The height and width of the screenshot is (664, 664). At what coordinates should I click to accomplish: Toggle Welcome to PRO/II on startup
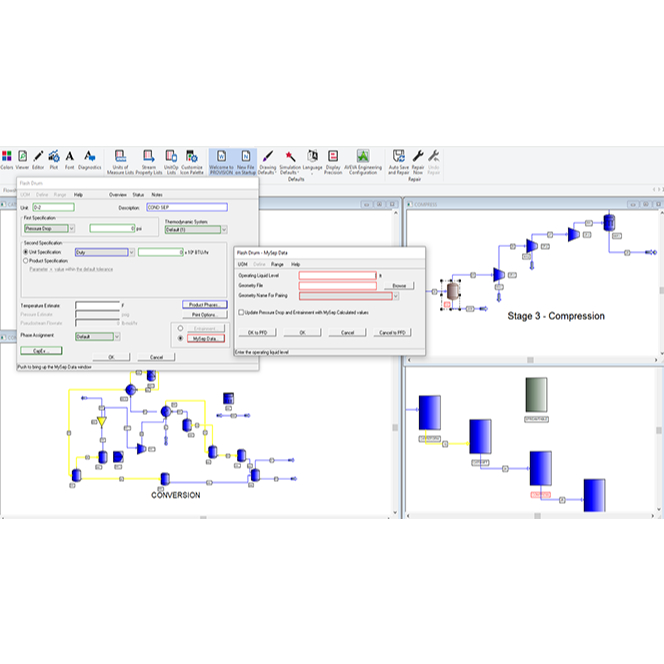click(221, 162)
